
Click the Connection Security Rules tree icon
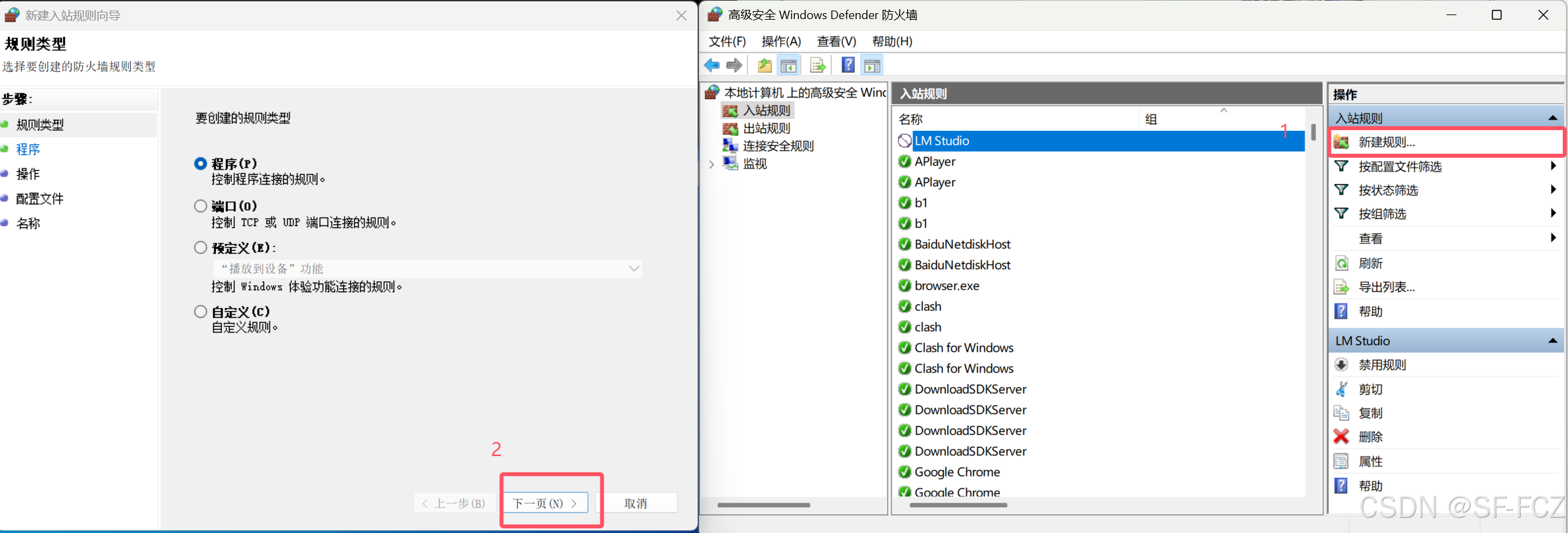pyautogui.click(x=730, y=145)
